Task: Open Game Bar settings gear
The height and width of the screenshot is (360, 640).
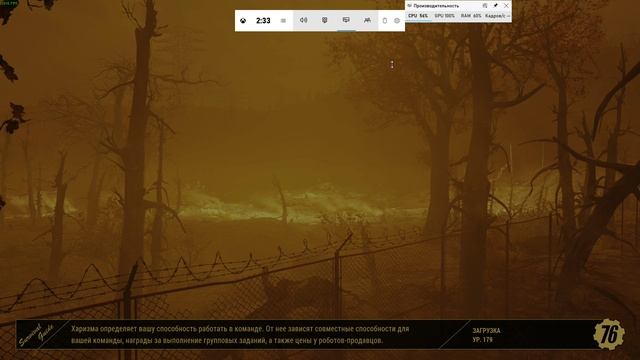Action: 397,20
